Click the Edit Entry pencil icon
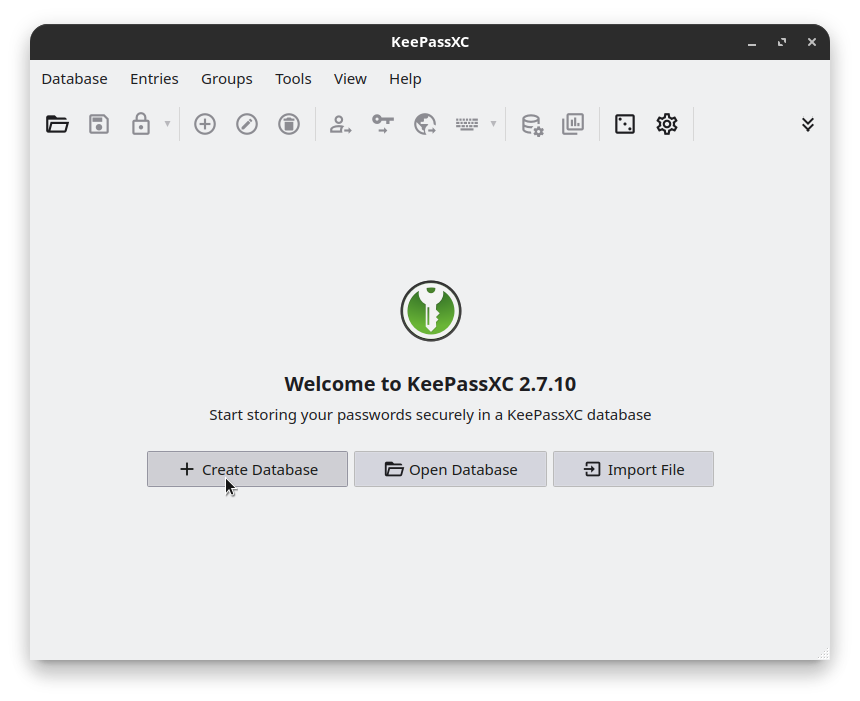860x701 pixels. pos(247,124)
